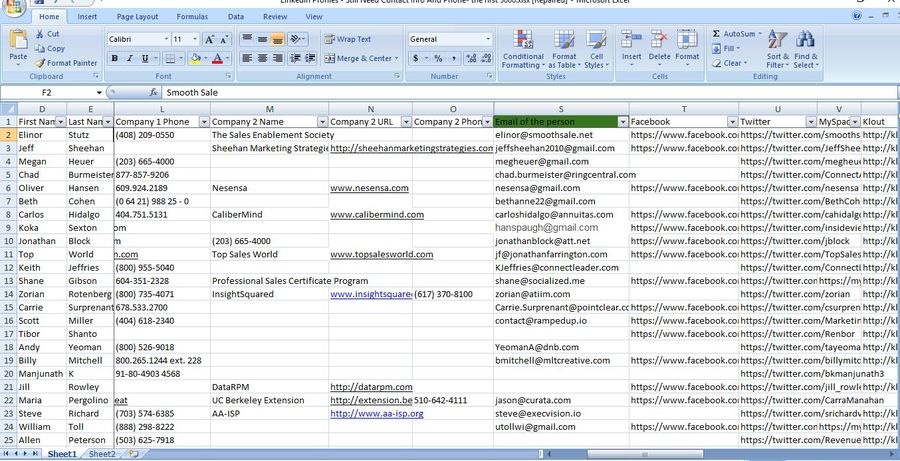Open filter dropdown for Company 1 Phone
Viewport: 900px width, 461px height.
(x=204, y=122)
